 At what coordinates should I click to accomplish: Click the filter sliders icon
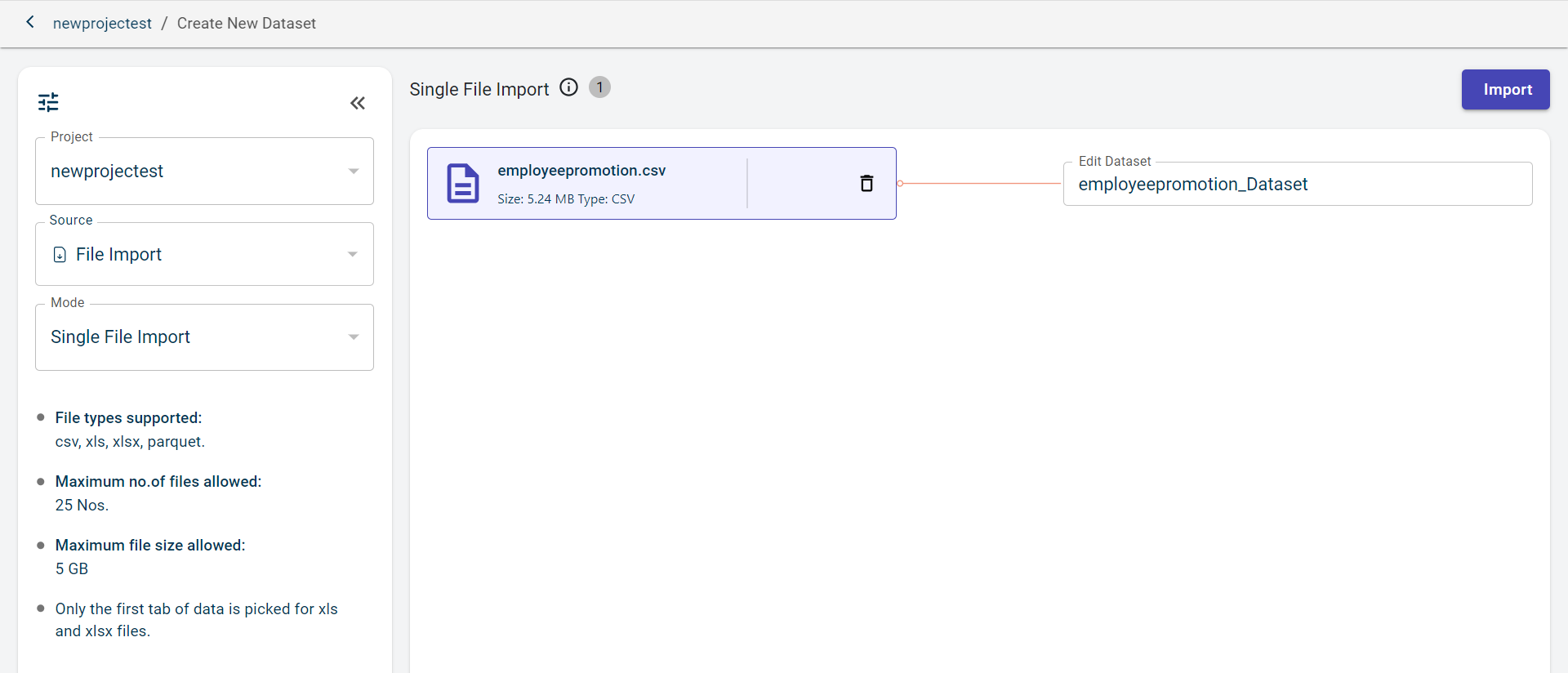48,102
